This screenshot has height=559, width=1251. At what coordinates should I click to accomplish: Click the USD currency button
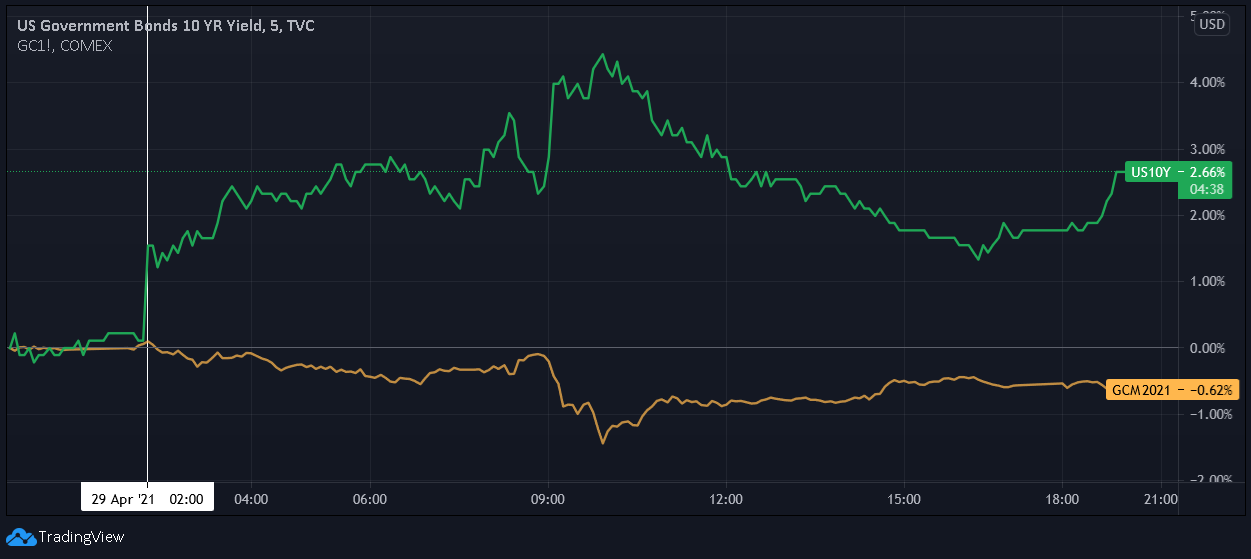(1212, 25)
